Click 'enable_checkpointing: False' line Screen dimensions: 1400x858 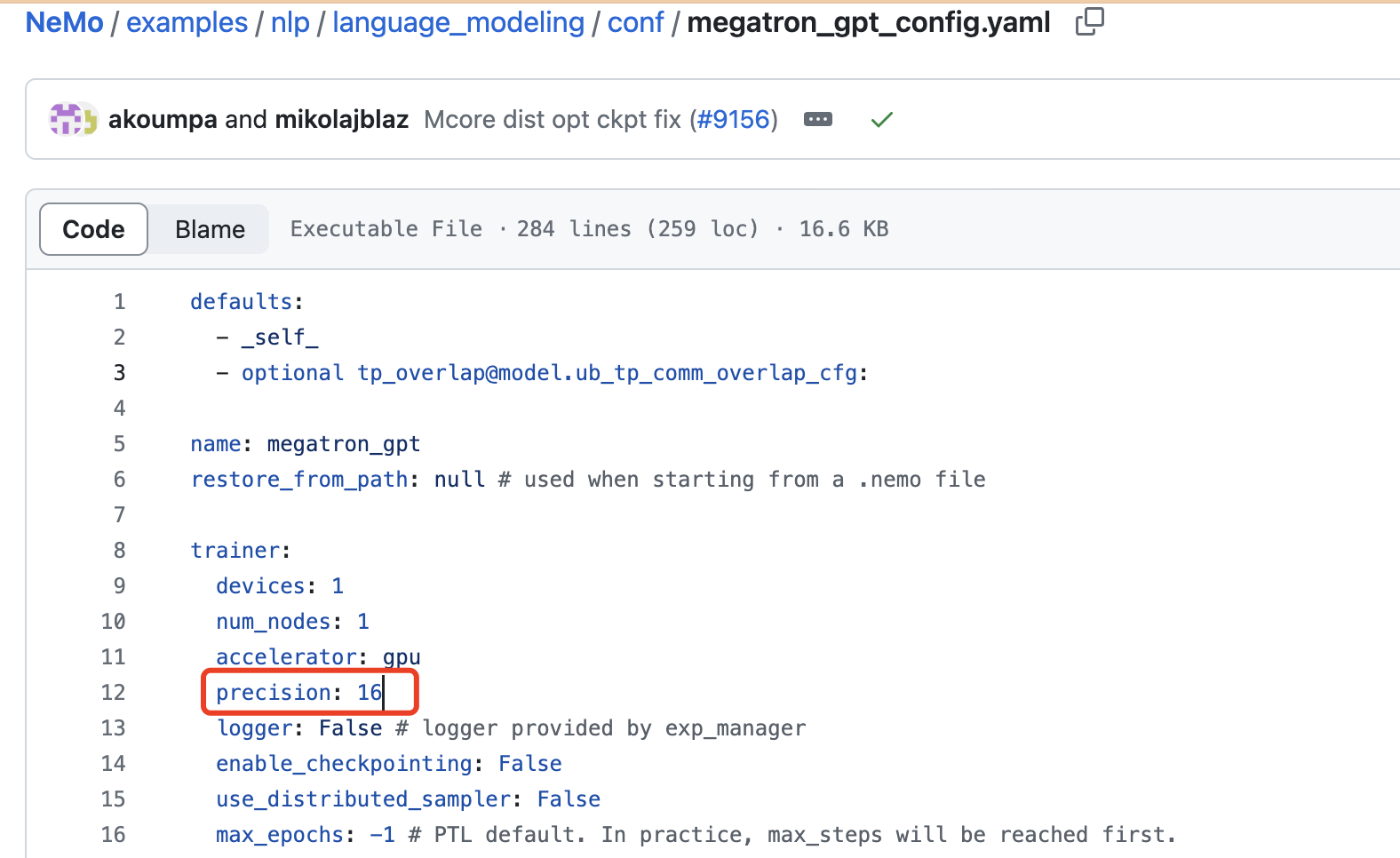point(389,764)
